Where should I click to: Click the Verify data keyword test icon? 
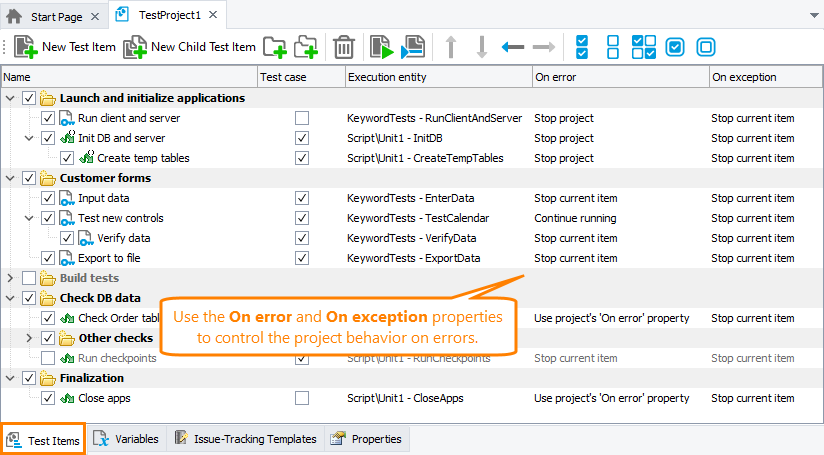point(86,238)
